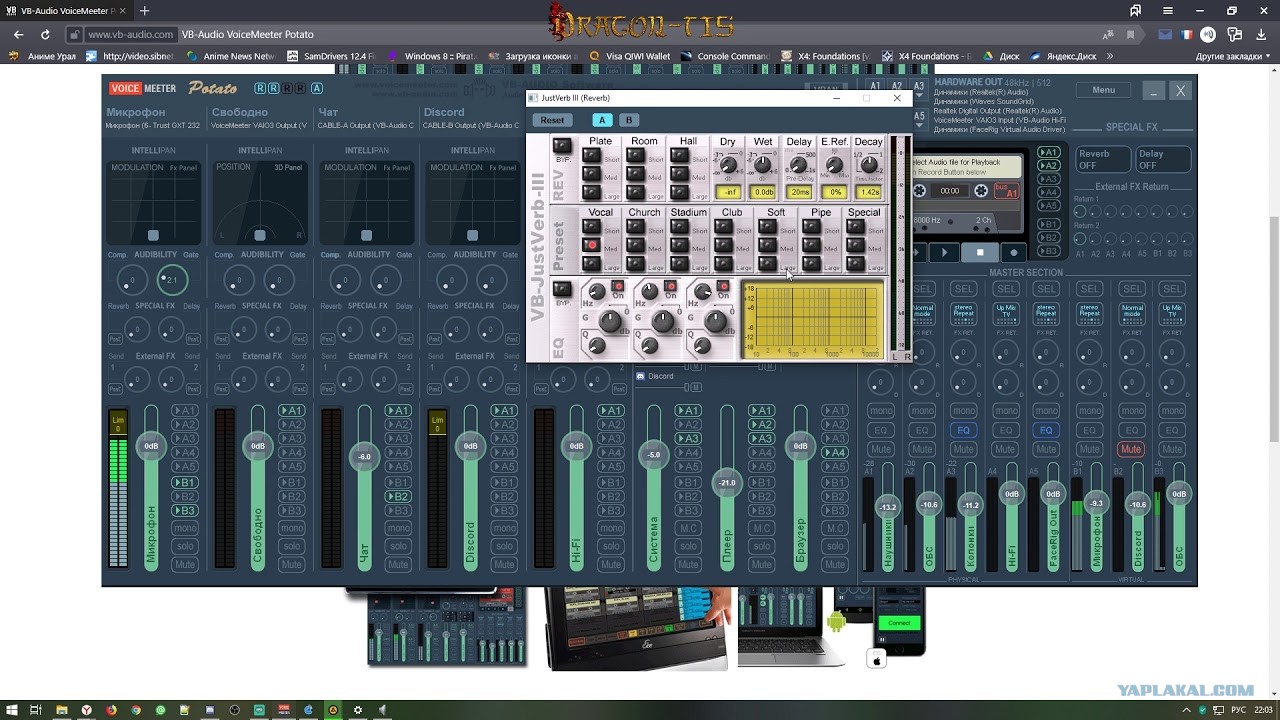Mute the Микрофон input strip

pyautogui.click(x=184, y=565)
